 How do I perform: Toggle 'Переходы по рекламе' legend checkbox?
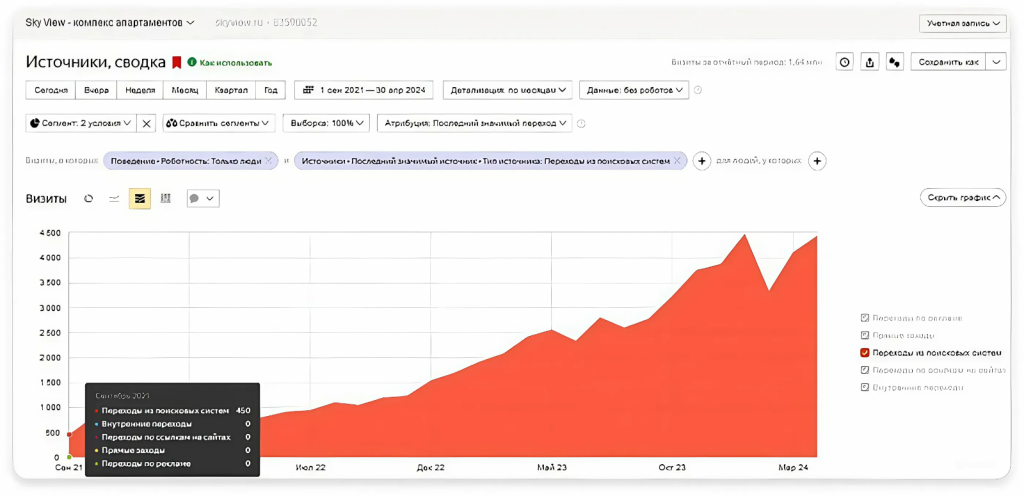tap(865, 318)
